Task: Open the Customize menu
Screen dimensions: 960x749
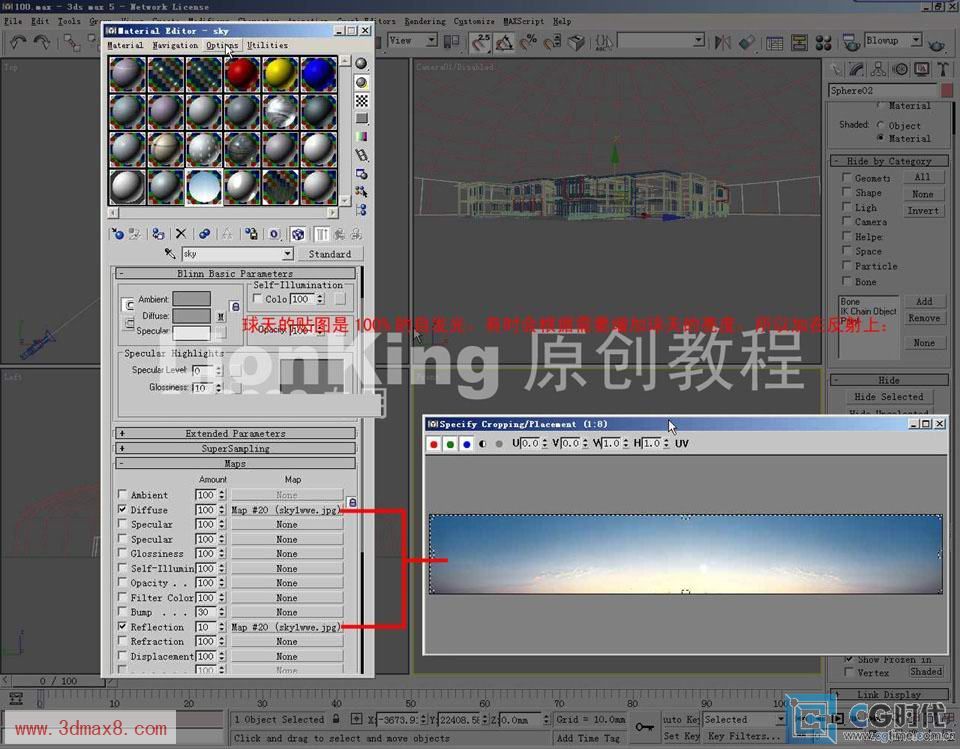Action: point(474,21)
